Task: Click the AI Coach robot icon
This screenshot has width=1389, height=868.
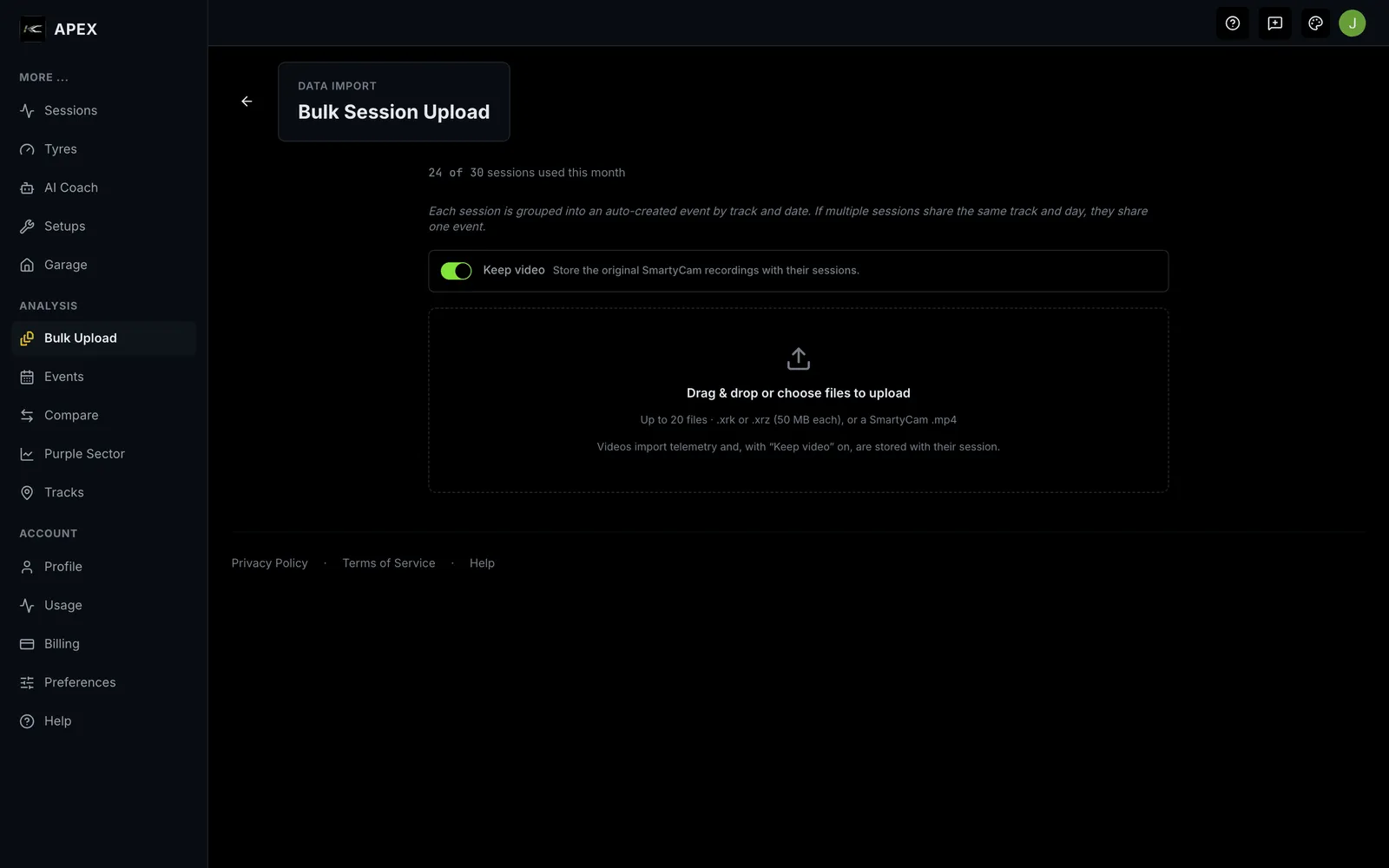Action: click(x=27, y=188)
